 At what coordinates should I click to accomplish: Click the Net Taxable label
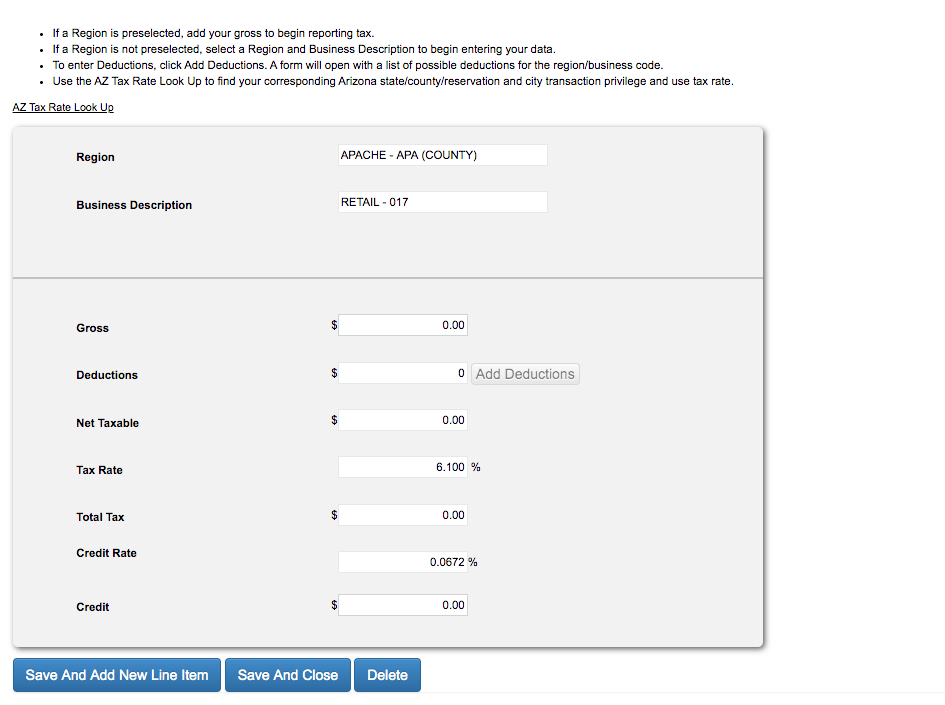point(107,423)
